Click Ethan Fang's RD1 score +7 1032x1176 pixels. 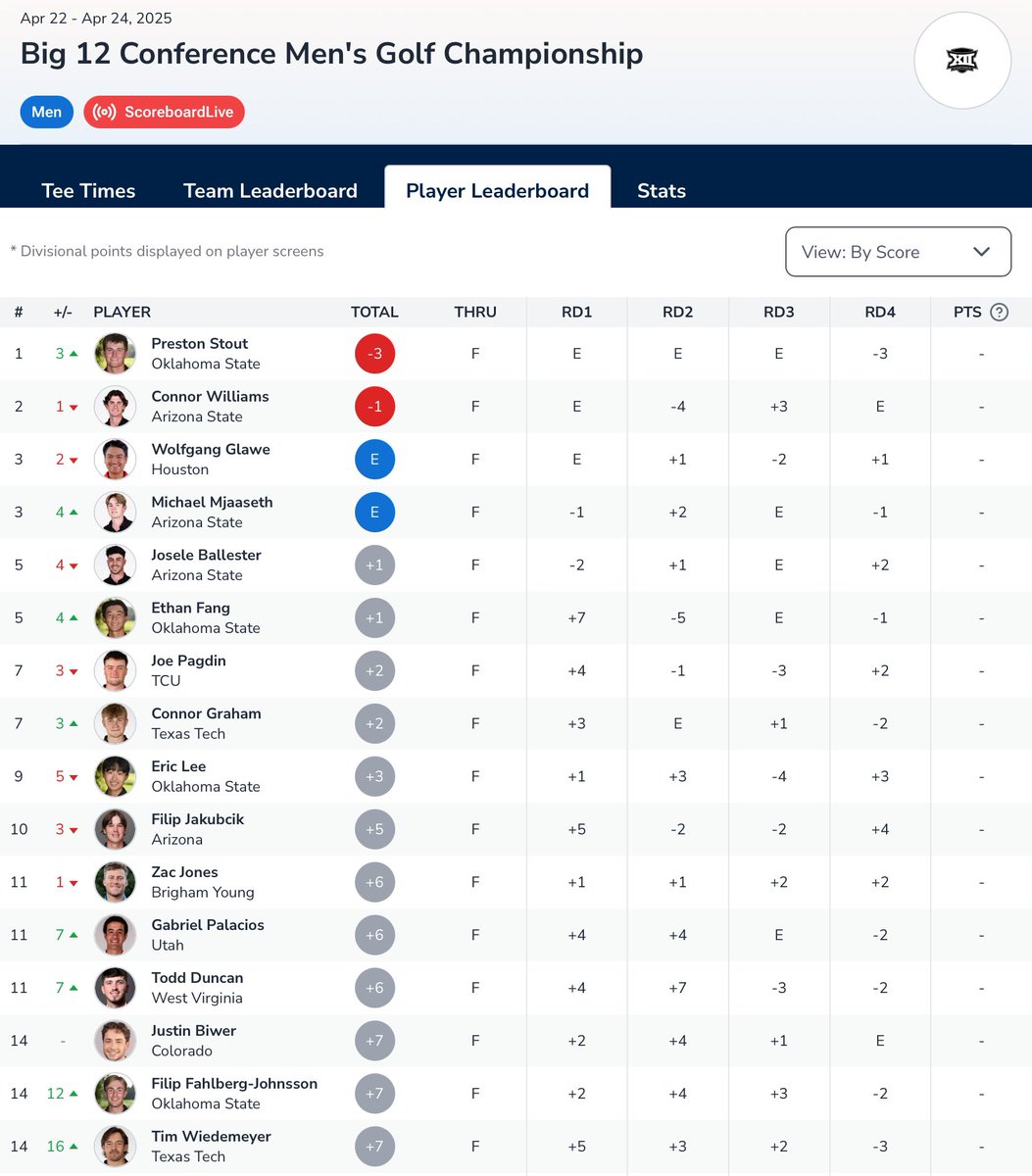[x=576, y=618]
